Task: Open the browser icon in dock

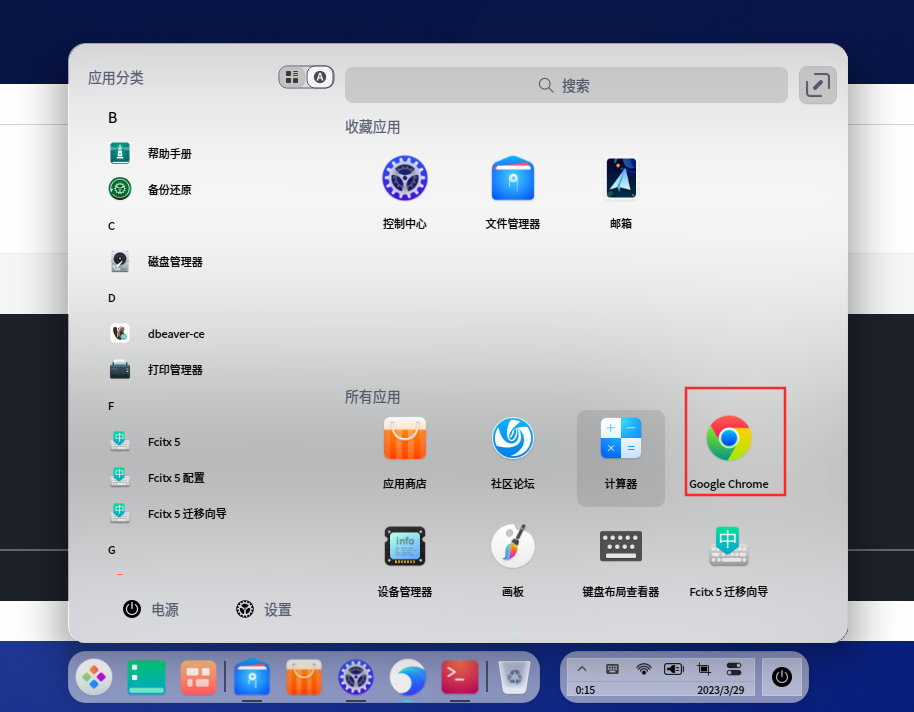Action: click(408, 677)
